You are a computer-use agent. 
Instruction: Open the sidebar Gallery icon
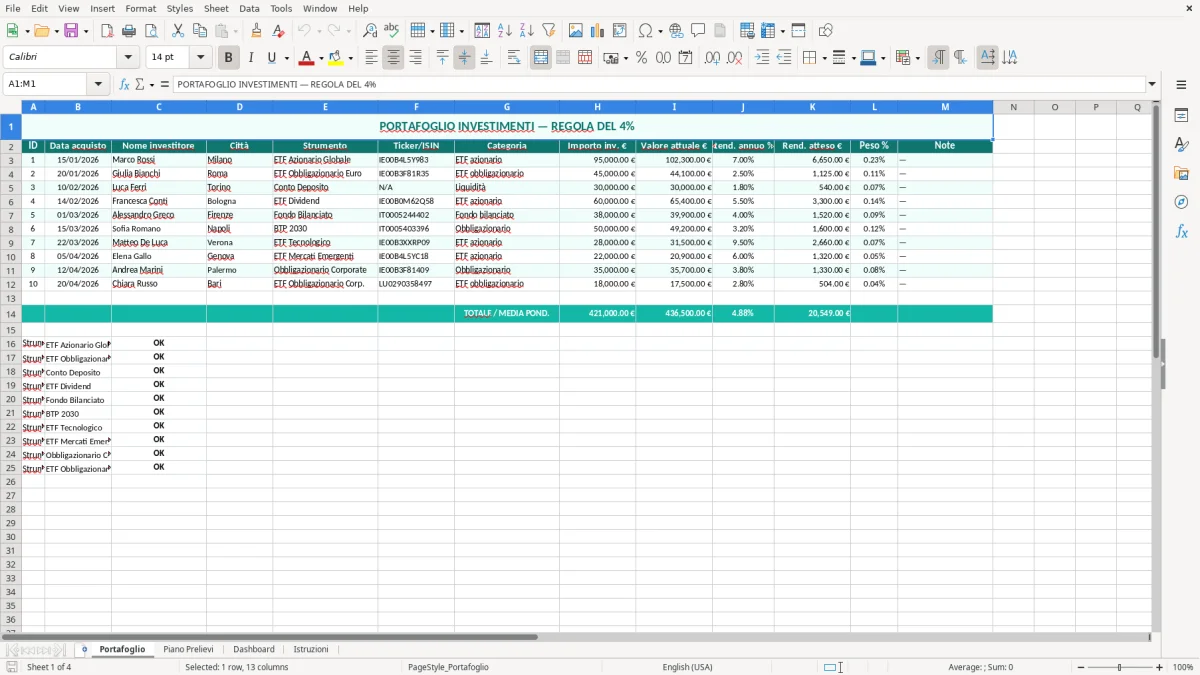(x=1181, y=173)
